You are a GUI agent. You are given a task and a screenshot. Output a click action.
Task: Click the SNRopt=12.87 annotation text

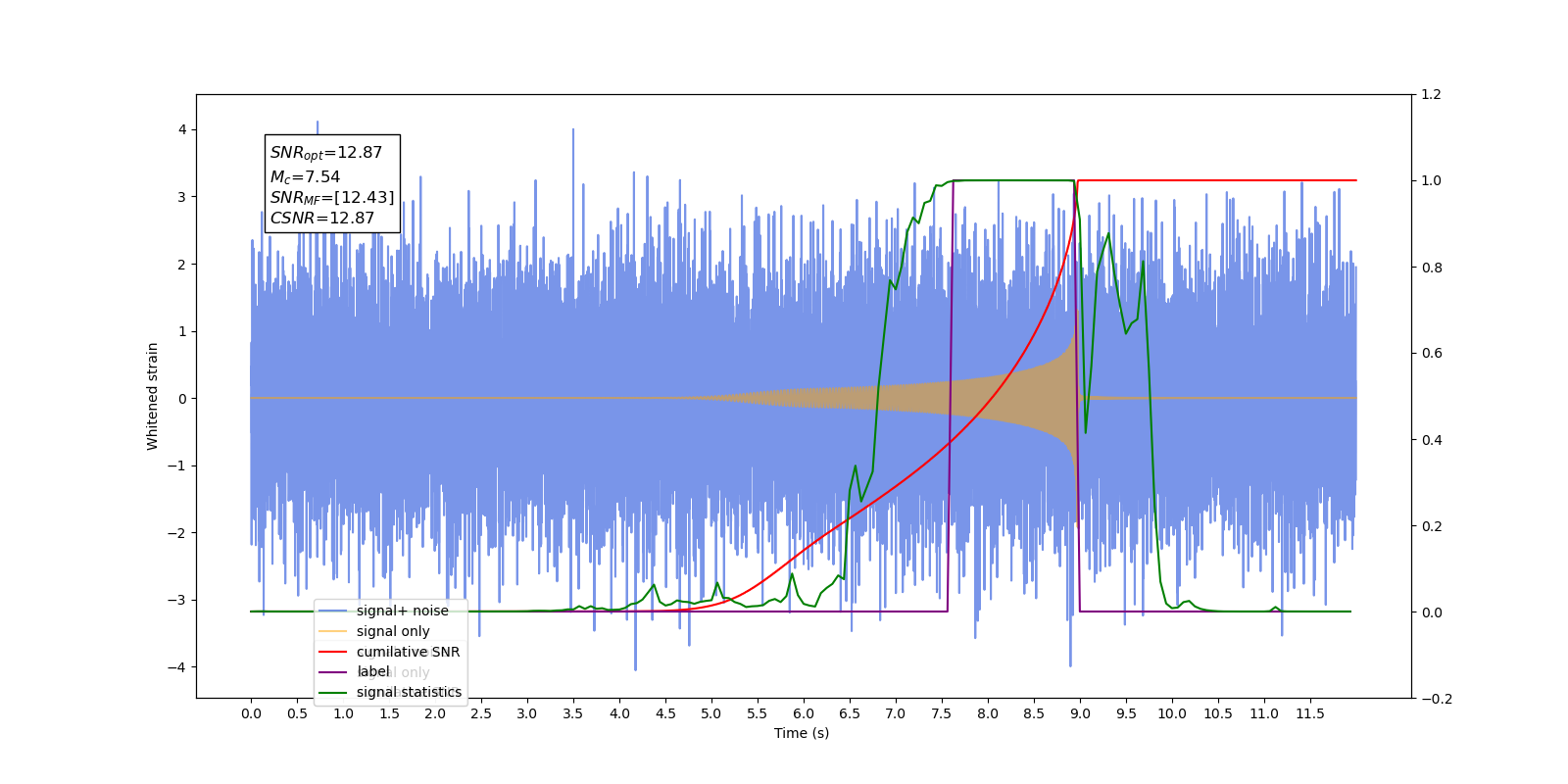tap(326, 153)
